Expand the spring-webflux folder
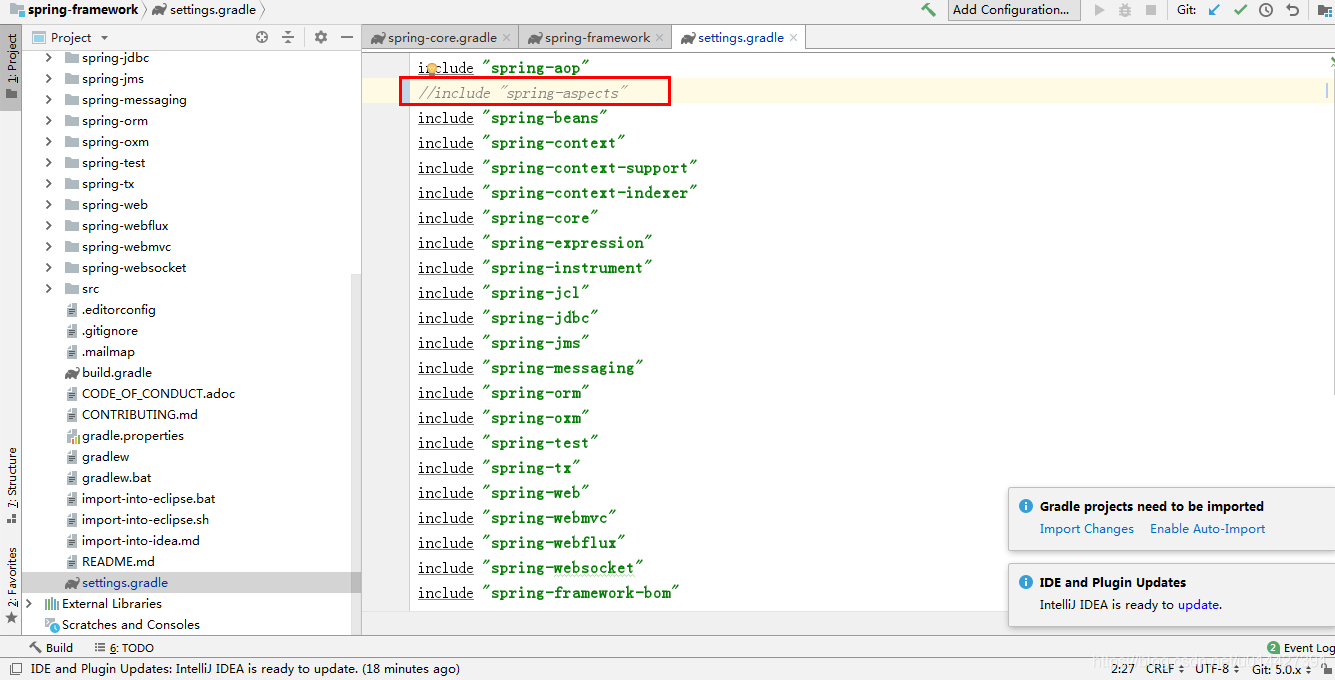 coord(48,226)
